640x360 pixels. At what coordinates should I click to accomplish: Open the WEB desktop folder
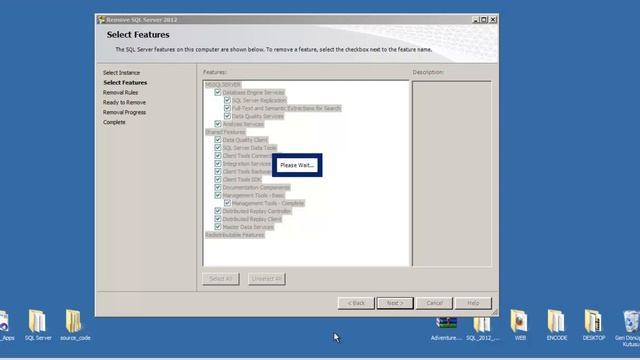coord(520,325)
